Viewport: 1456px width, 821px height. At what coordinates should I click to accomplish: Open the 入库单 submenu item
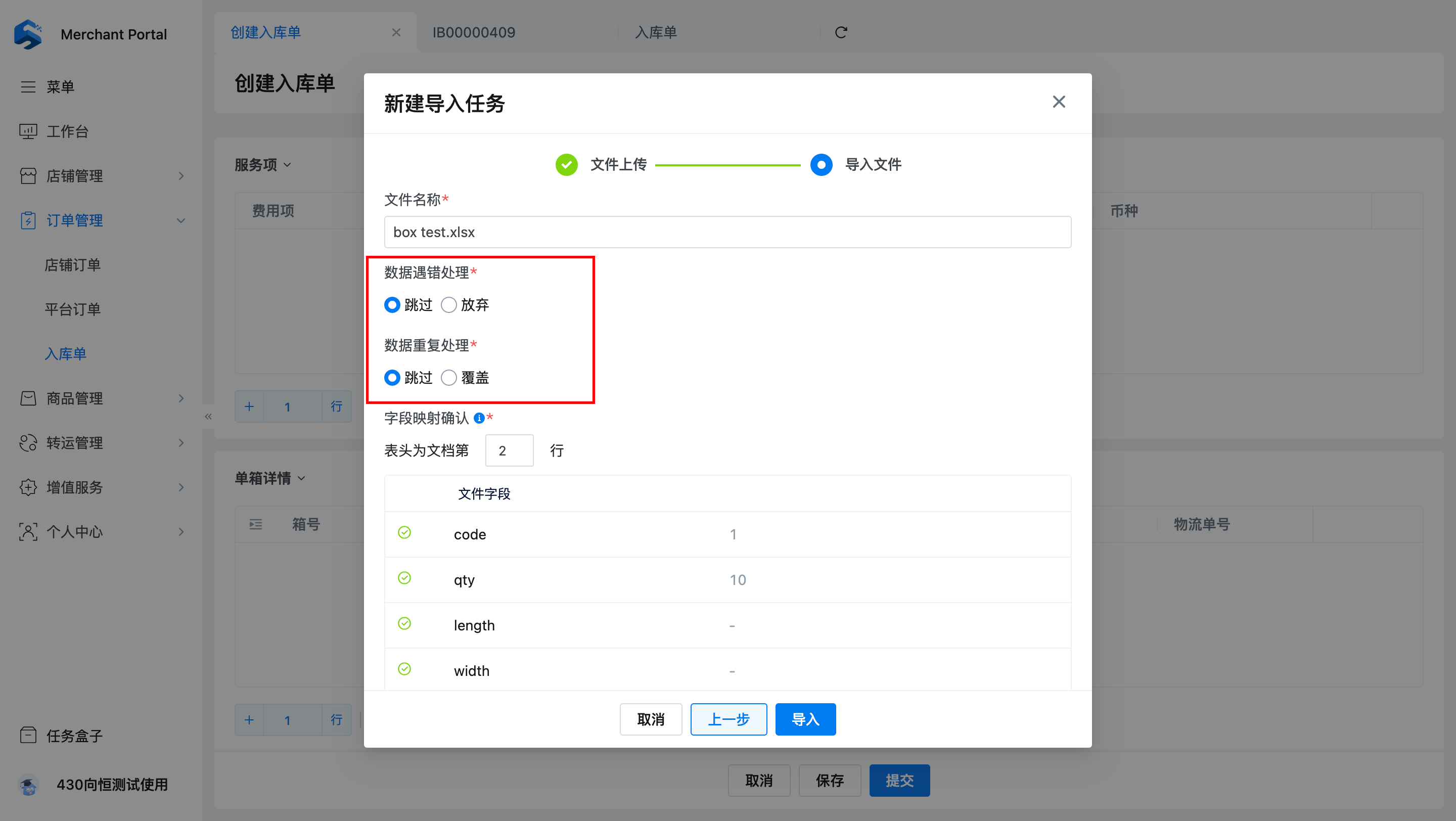click(66, 354)
